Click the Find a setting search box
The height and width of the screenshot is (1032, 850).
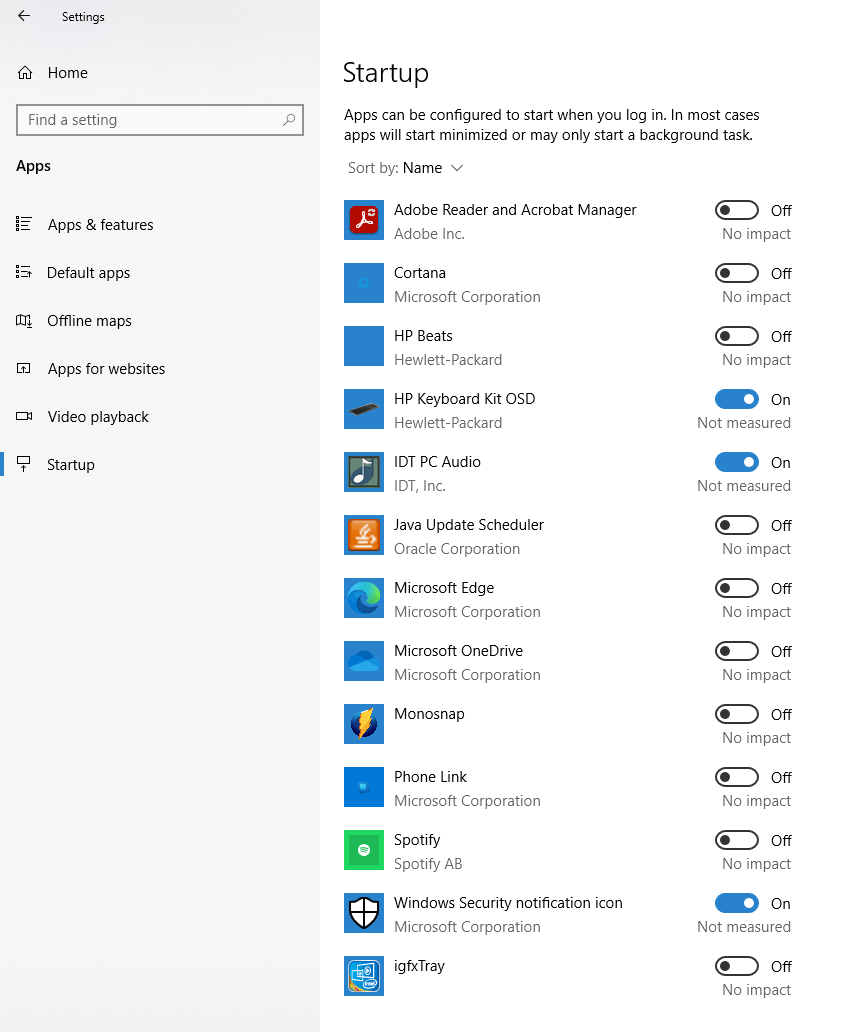click(x=160, y=120)
